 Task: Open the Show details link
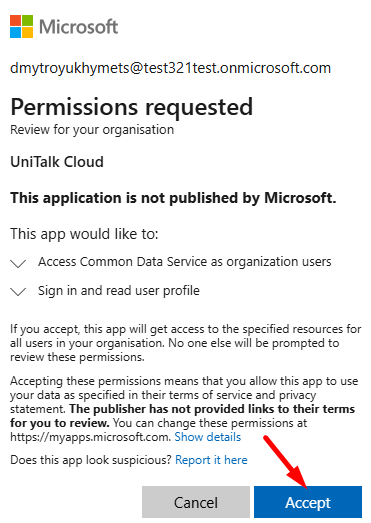click(x=208, y=437)
